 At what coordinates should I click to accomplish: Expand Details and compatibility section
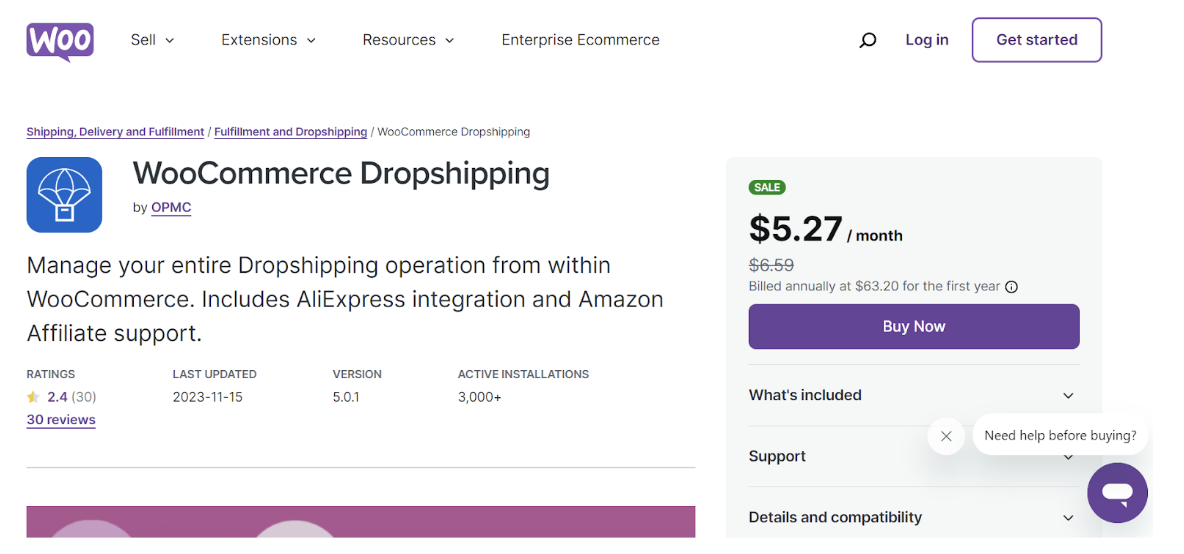click(x=914, y=518)
